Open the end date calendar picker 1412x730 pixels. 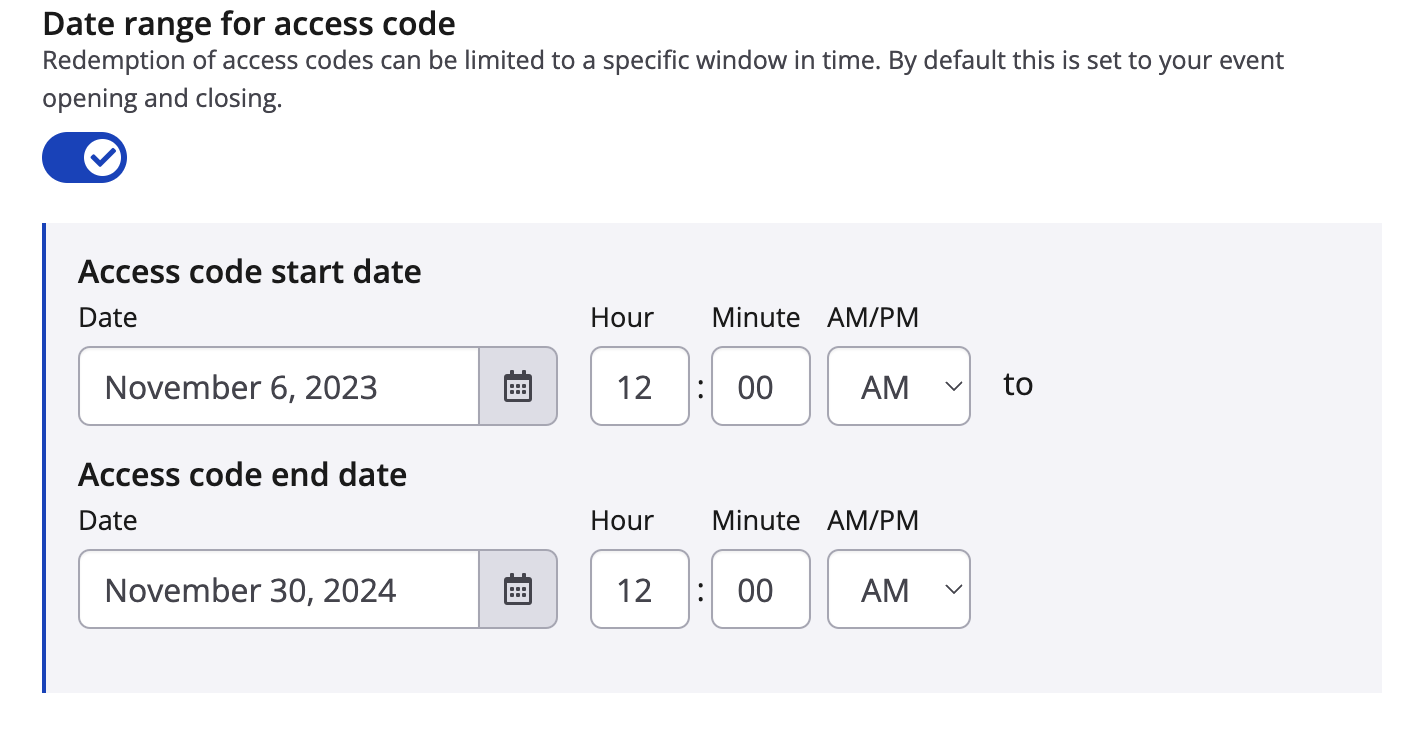[517, 589]
